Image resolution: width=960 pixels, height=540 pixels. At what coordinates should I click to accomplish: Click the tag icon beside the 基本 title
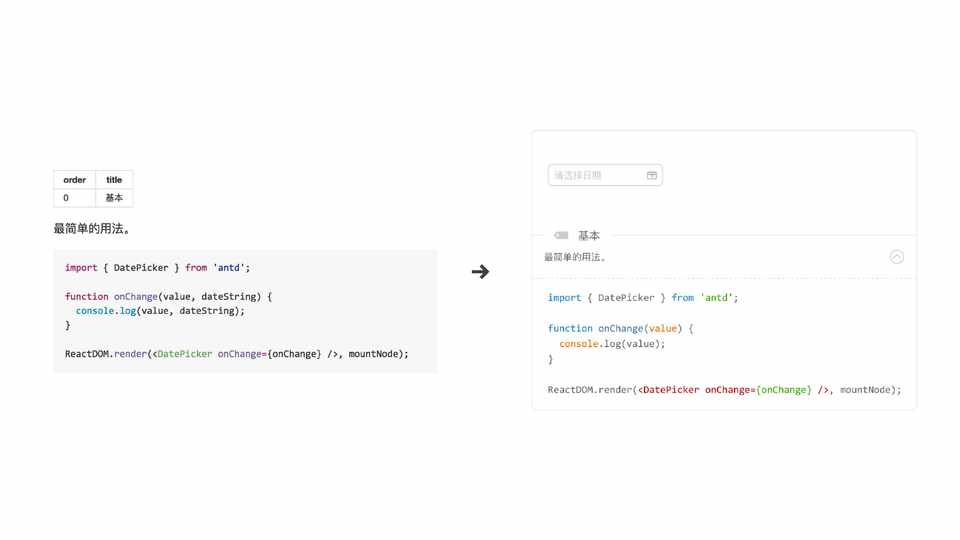[x=561, y=236]
